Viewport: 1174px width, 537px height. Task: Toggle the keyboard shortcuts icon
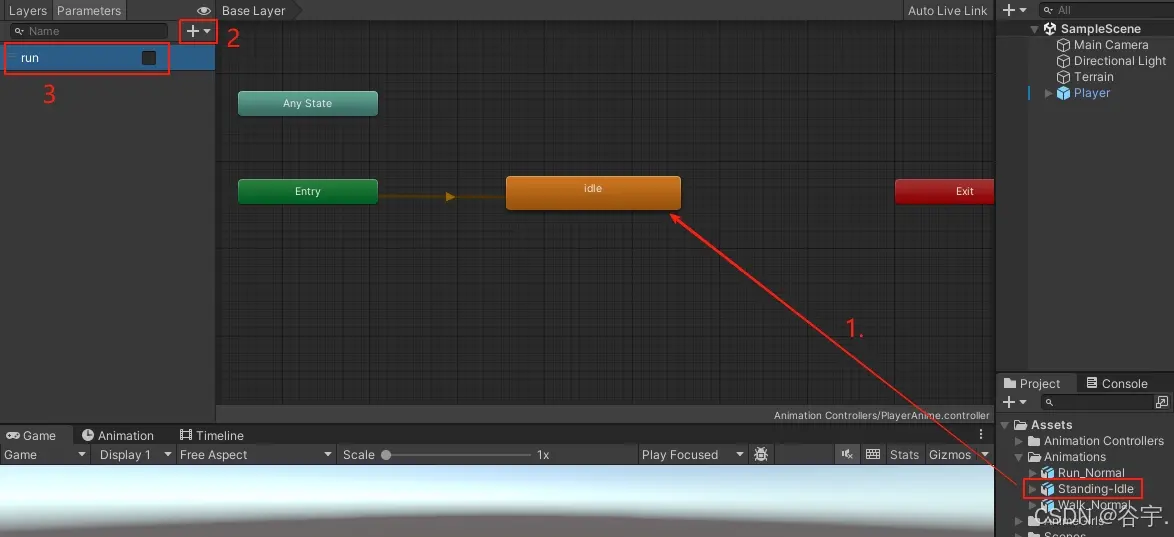click(872, 455)
